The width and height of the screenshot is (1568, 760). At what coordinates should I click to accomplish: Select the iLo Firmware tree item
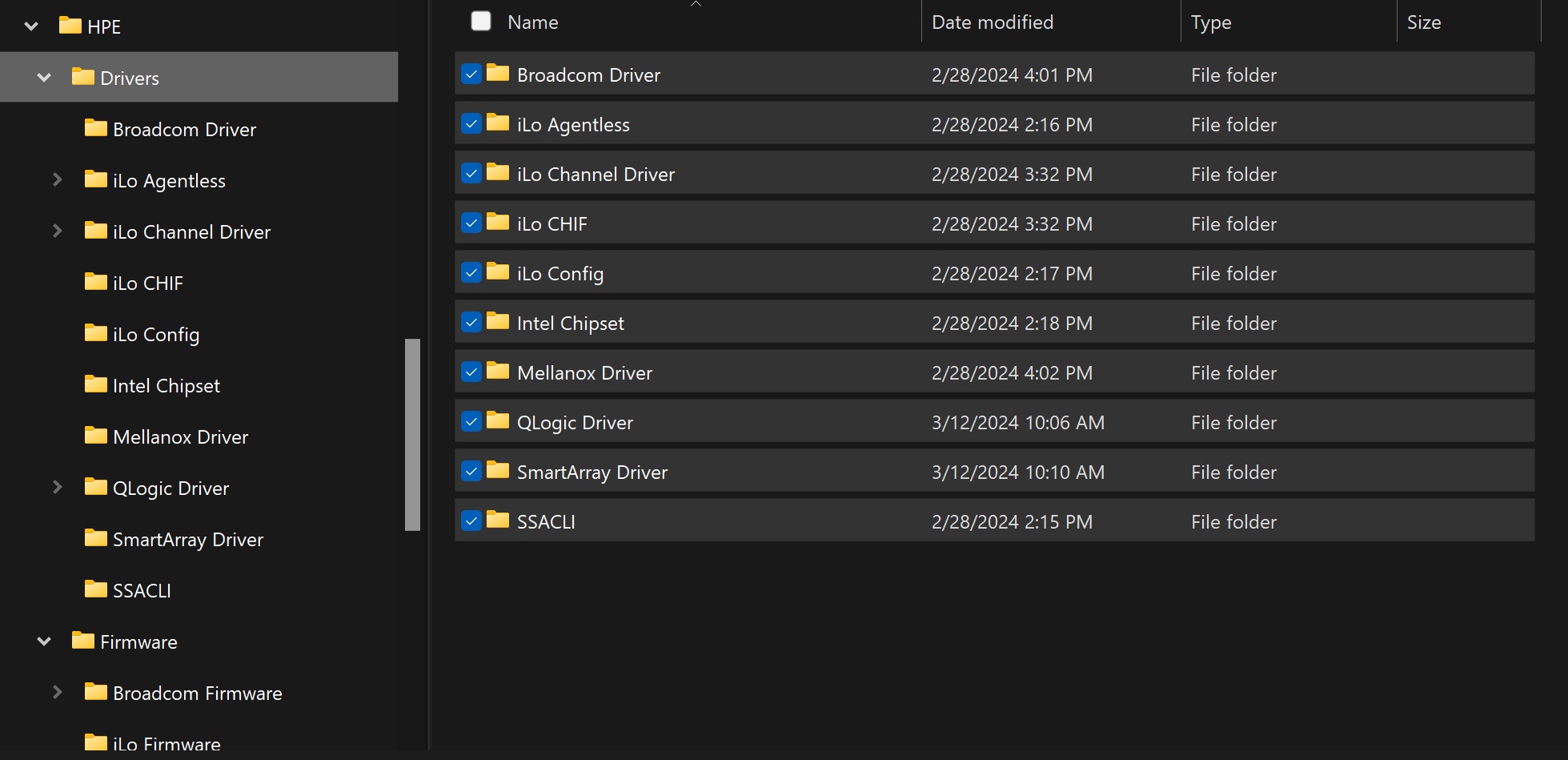click(x=166, y=744)
